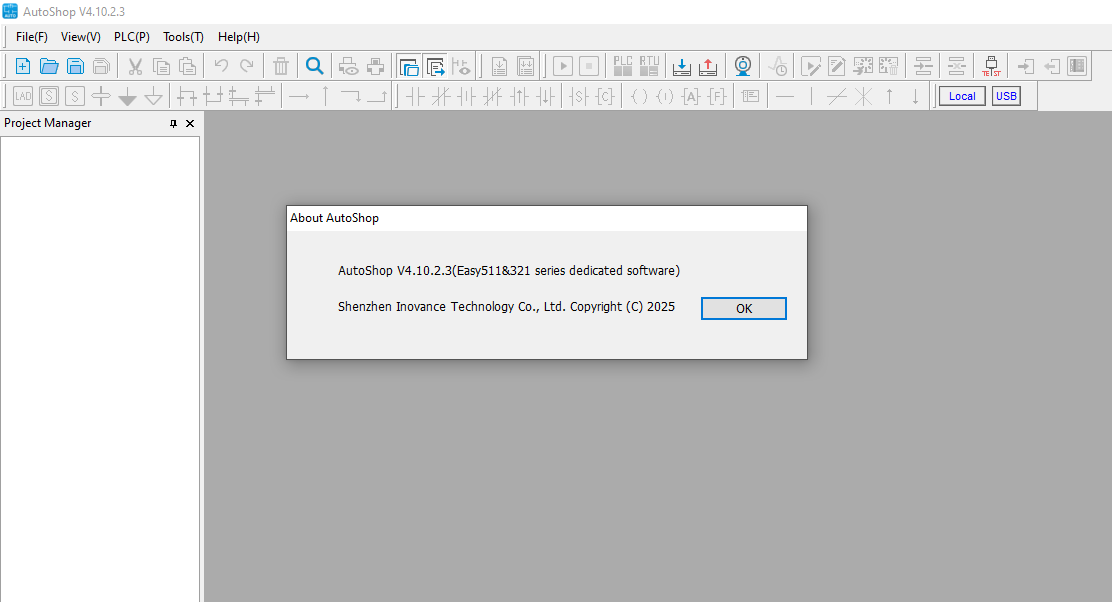
Task: Click the Upload from PLC red arrow icon
Action: tap(708, 67)
